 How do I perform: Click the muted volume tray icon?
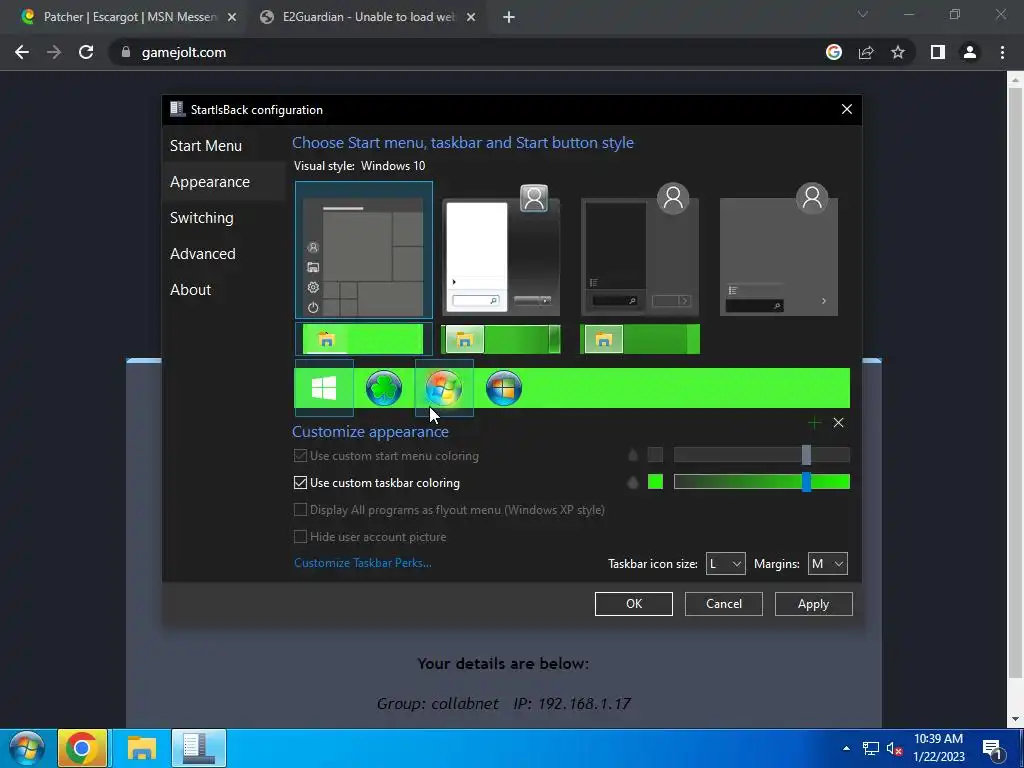(895, 748)
